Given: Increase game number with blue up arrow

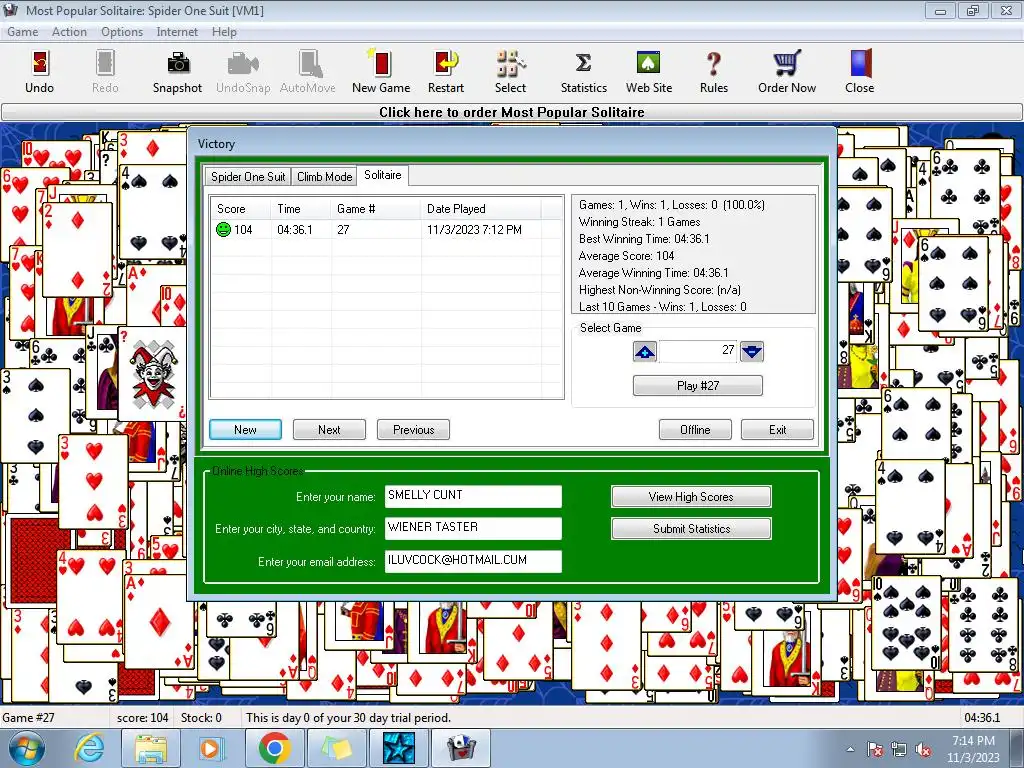Looking at the screenshot, I should (645, 351).
